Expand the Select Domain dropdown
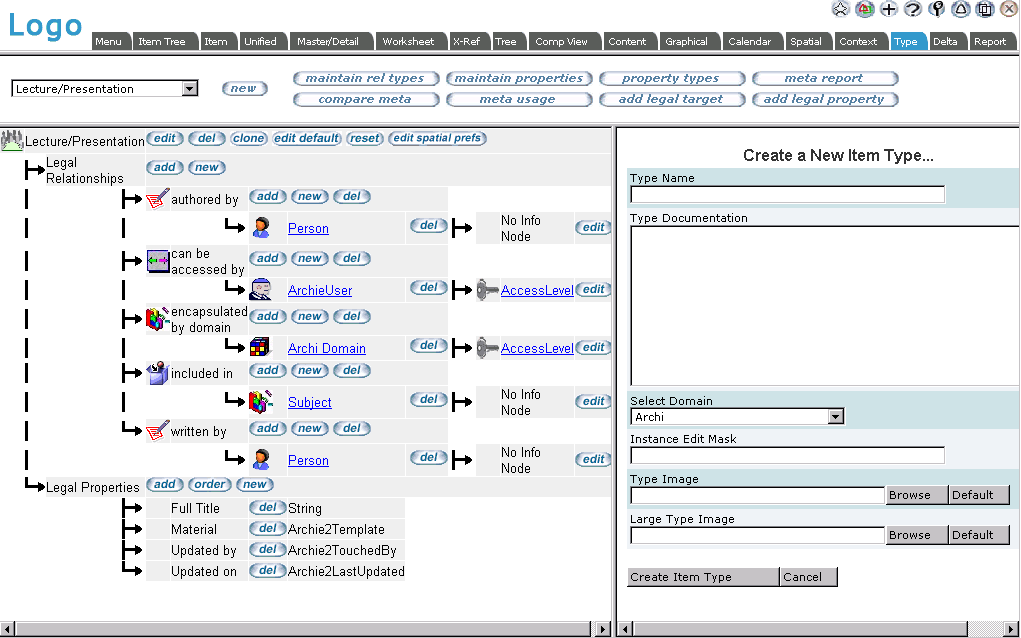The height and width of the screenshot is (638, 1021). coord(836,417)
